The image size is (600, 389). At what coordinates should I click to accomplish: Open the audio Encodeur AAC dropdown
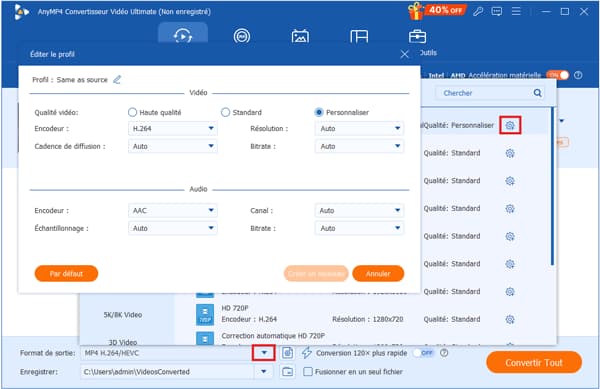tap(173, 210)
